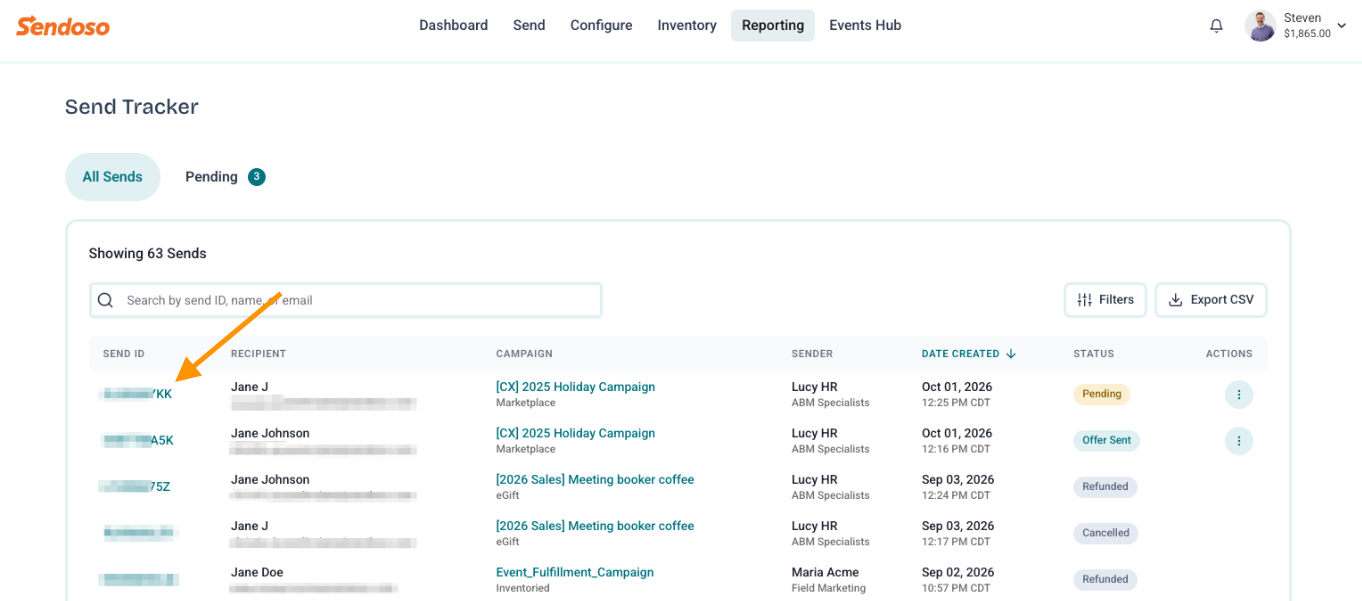Image resolution: width=1362 pixels, height=601 pixels.
Task: Click the Sender column header
Action: pos(812,354)
